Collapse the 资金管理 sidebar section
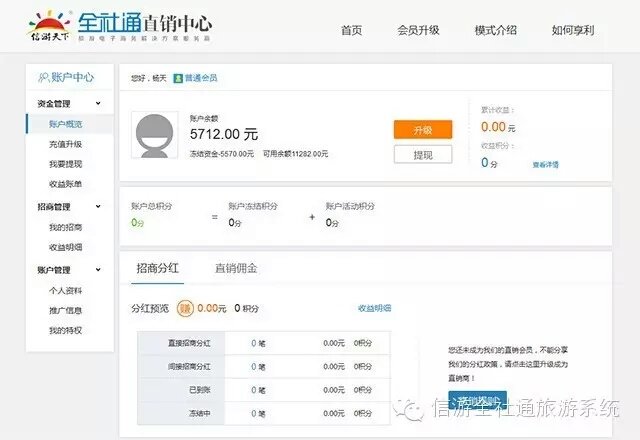 click(98, 103)
